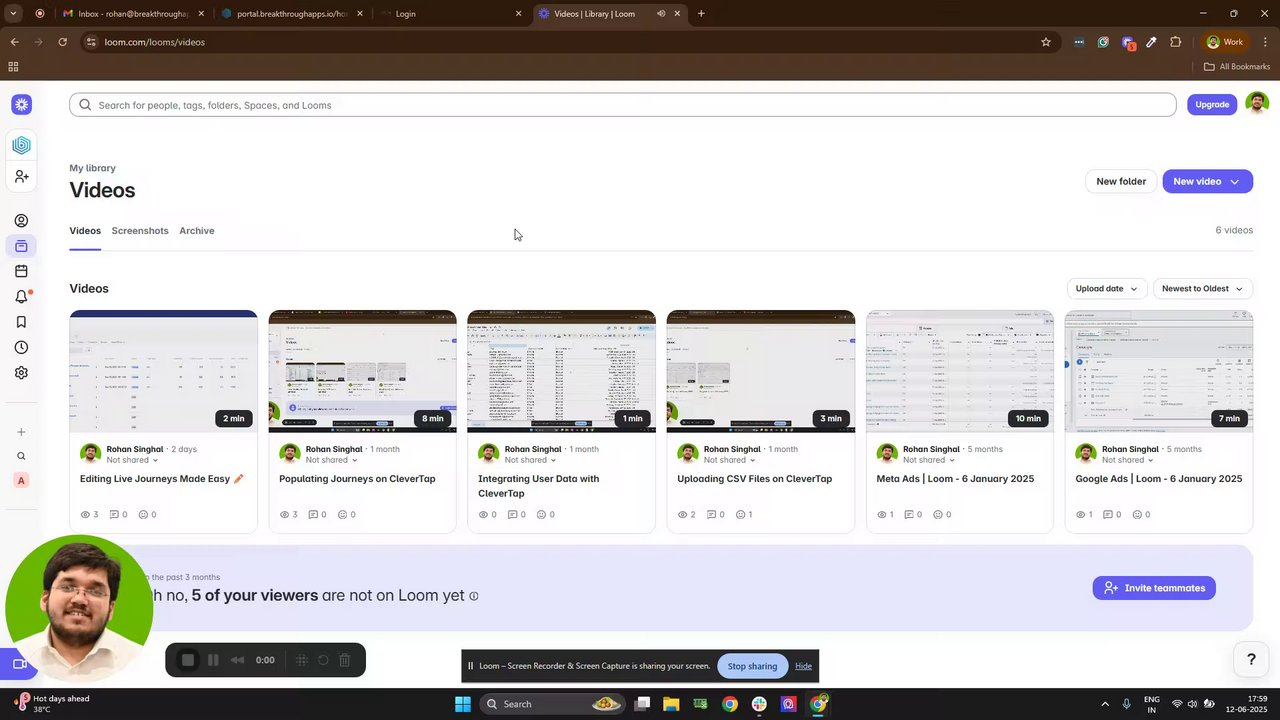Screen dimensions: 1280x720
Task: Delete recording with trash icon
Action: [x=344, y=660]
